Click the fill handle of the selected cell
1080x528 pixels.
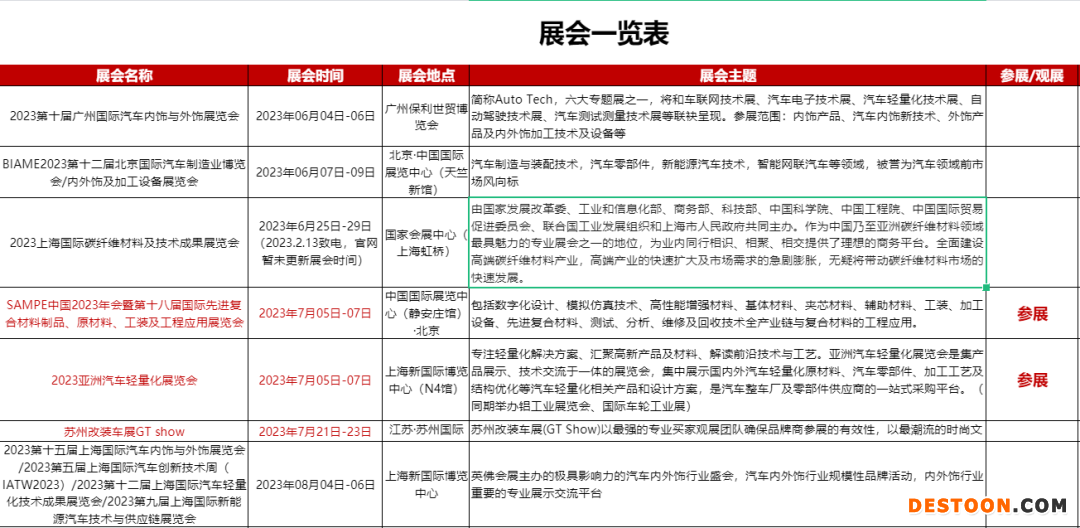(986, 287)
